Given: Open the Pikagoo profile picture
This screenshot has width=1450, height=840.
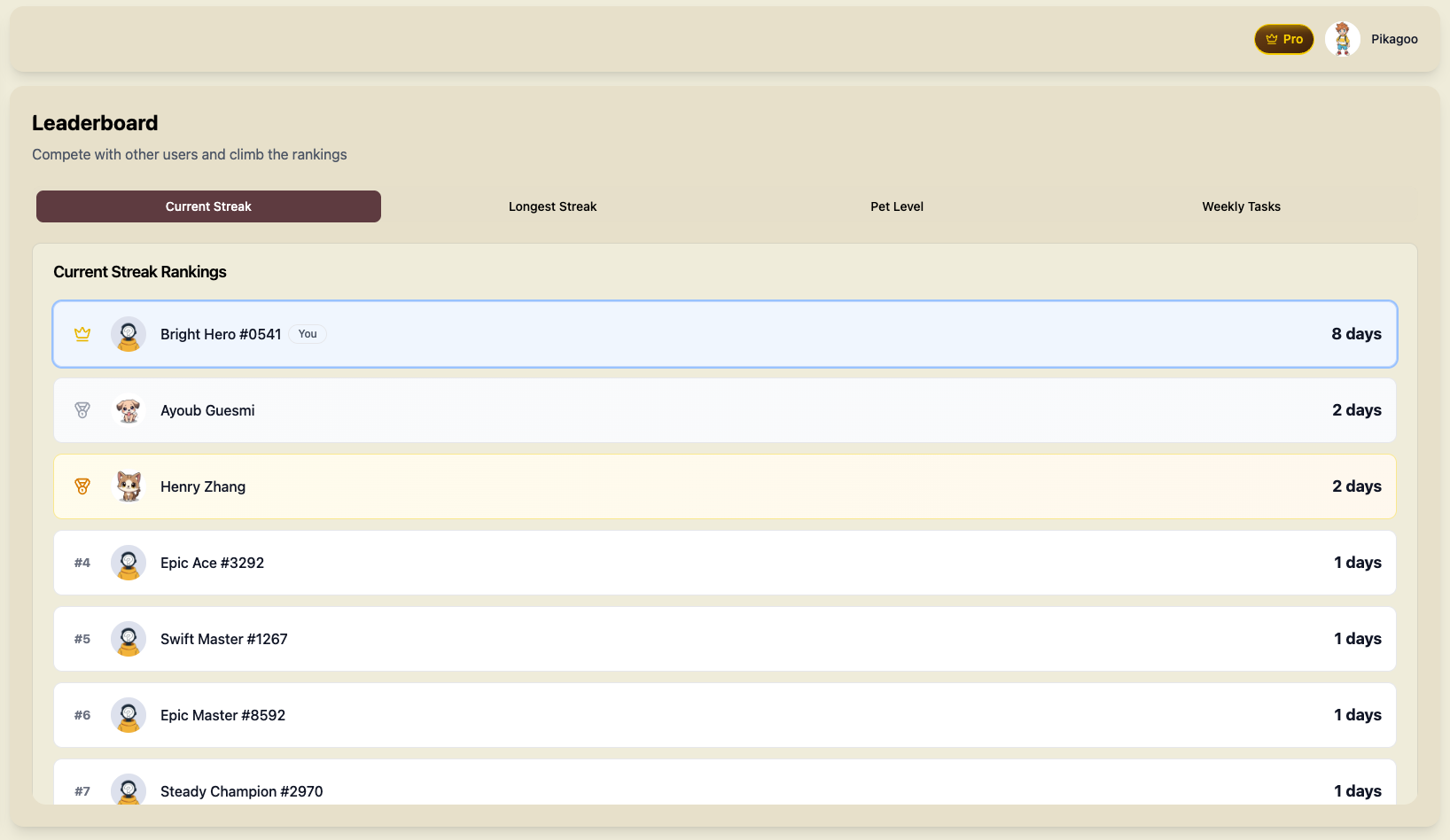Looking at the screenshot, I should click(1342, 39).
